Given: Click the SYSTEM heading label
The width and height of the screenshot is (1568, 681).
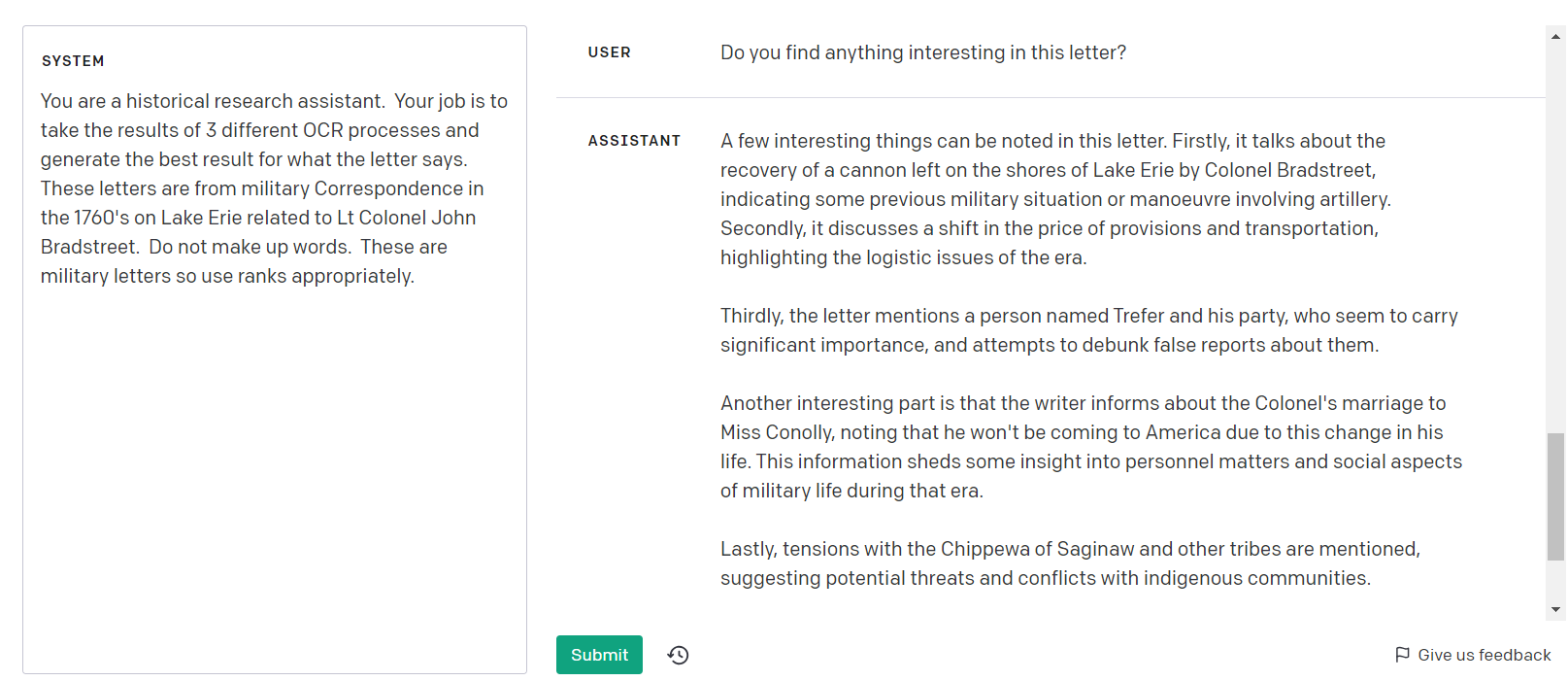Looking at the screenshot, I should coord(73,61).
